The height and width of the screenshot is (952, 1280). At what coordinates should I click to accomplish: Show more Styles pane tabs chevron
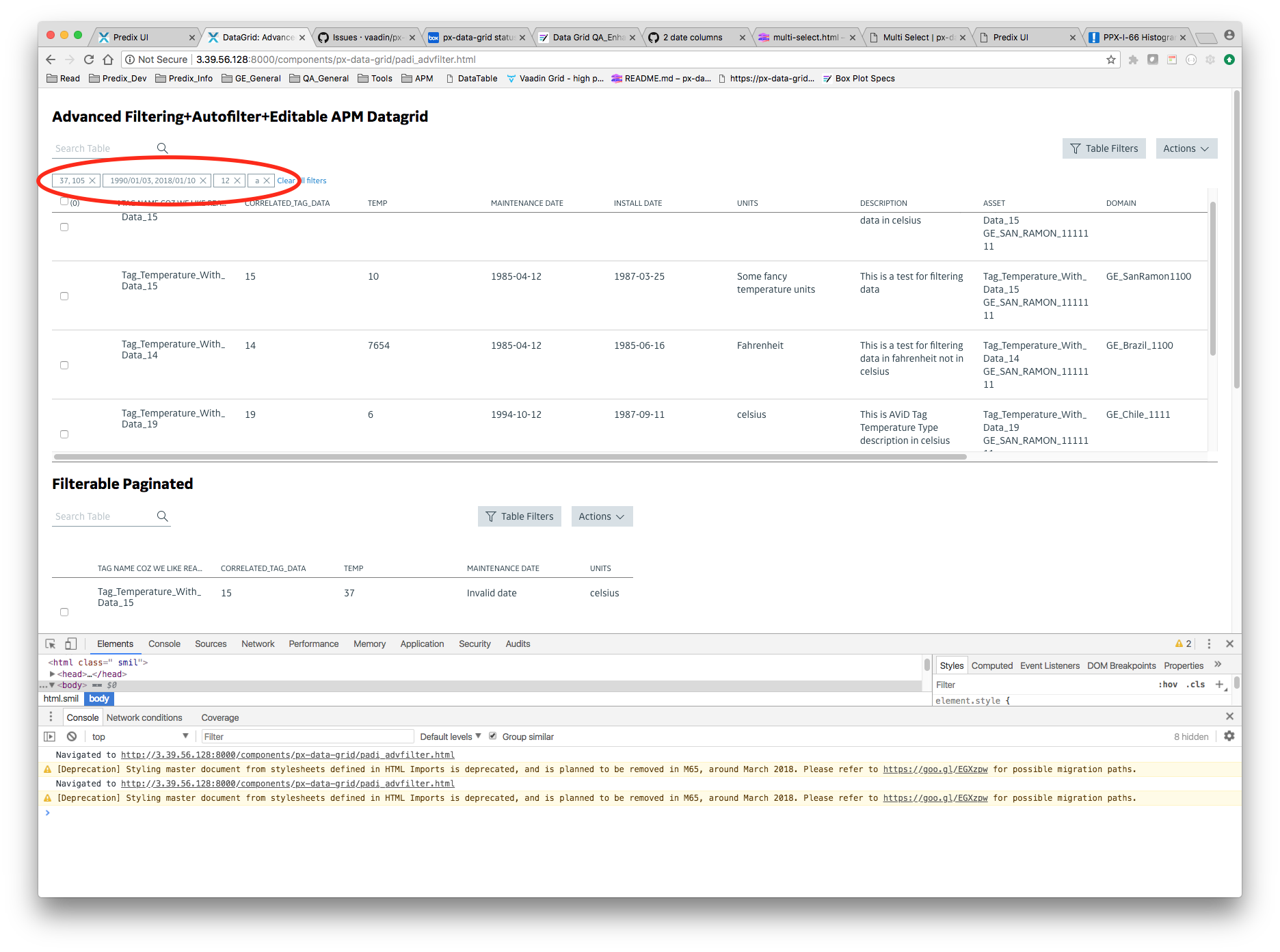1218,665
